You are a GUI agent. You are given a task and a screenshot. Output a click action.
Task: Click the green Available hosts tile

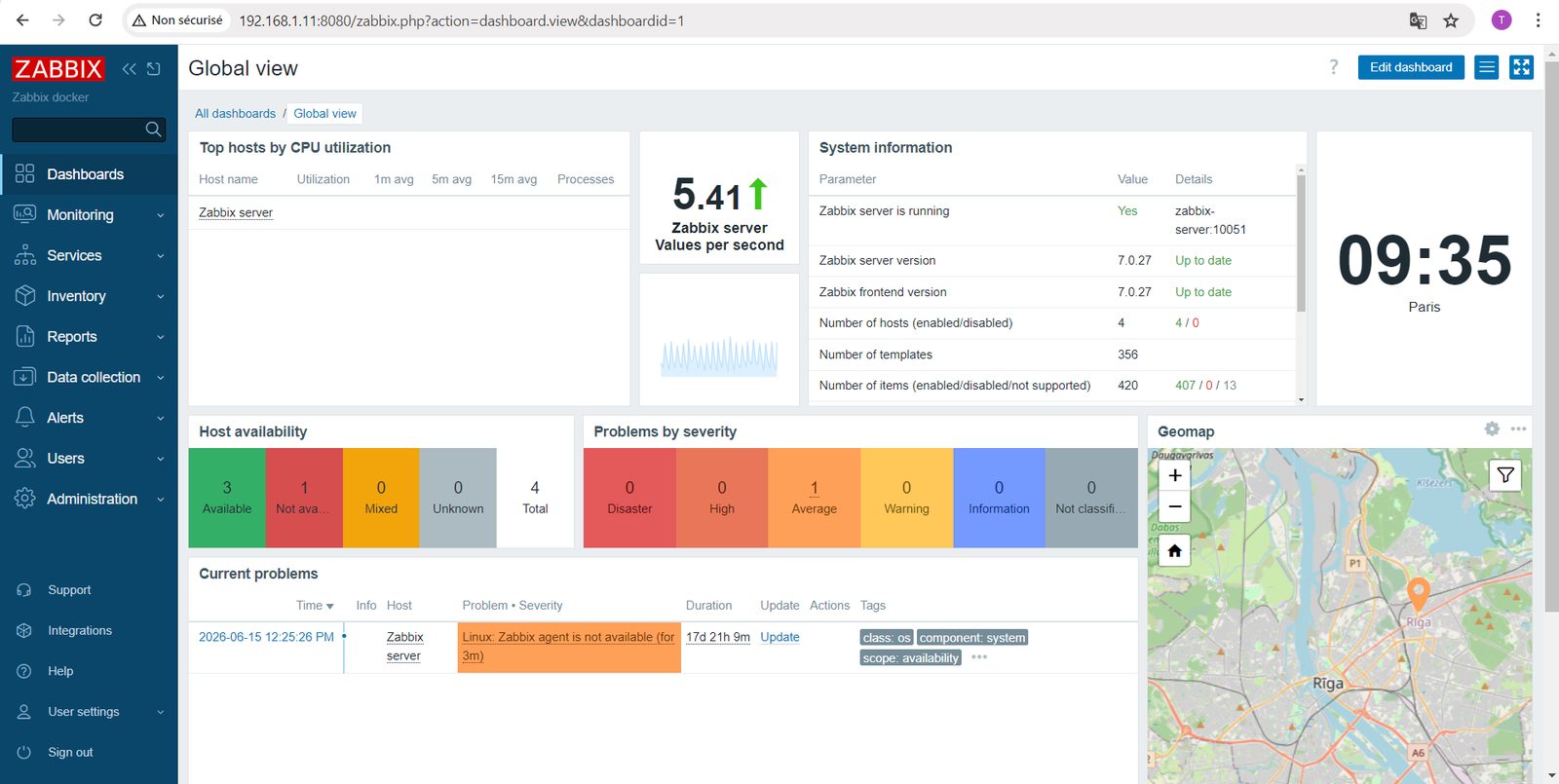(x=227, y=498)
